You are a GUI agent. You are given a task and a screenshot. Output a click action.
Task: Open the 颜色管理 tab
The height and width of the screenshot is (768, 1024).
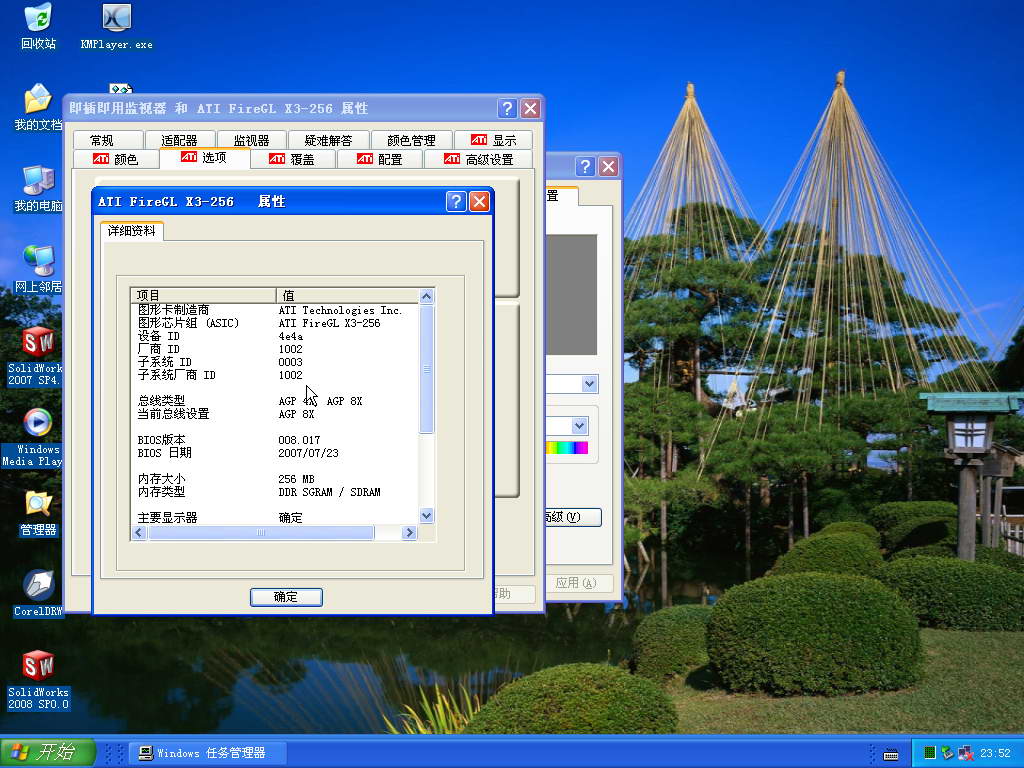pos(411,140)
